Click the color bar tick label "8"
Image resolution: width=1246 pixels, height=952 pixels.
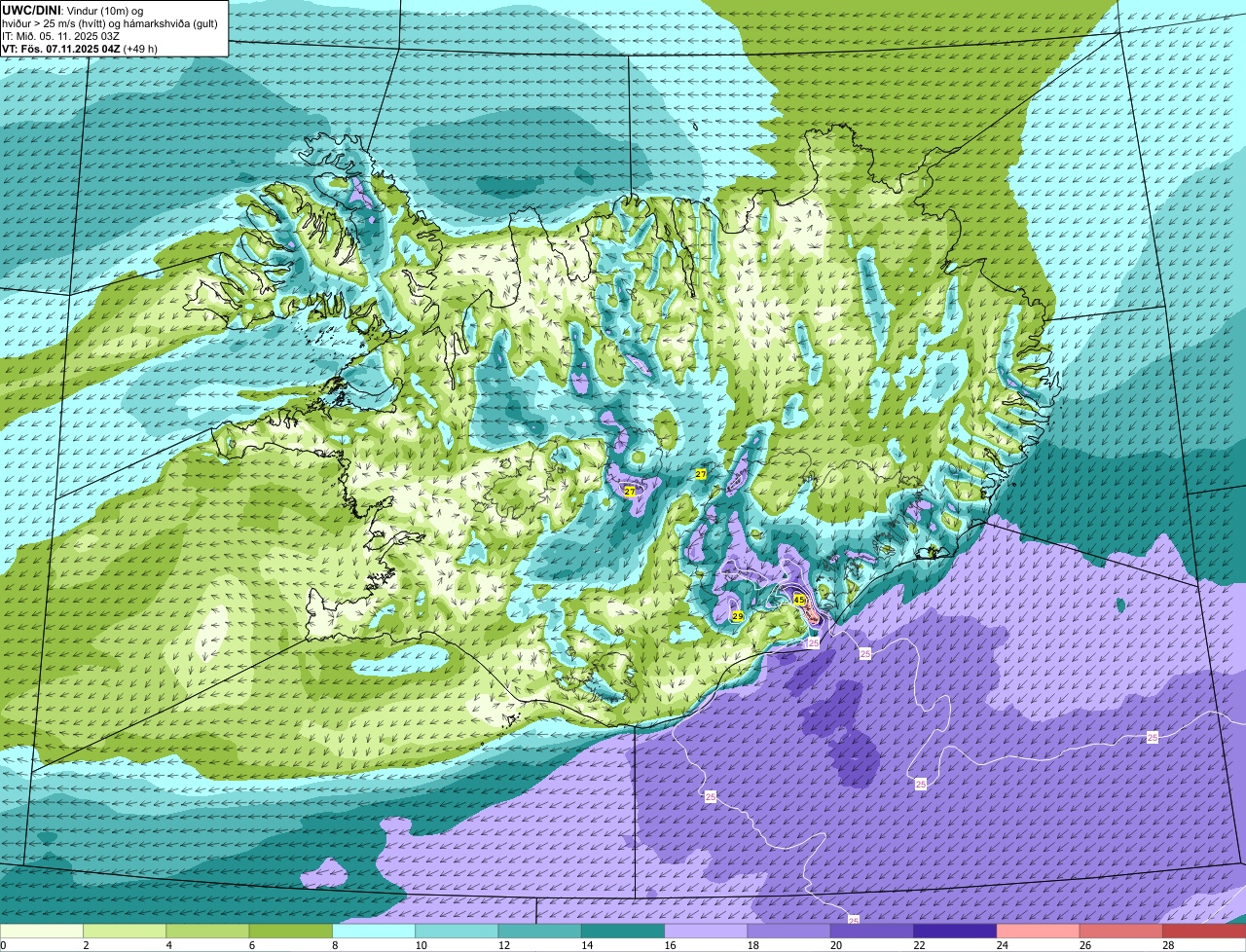(x=334, y=945)
